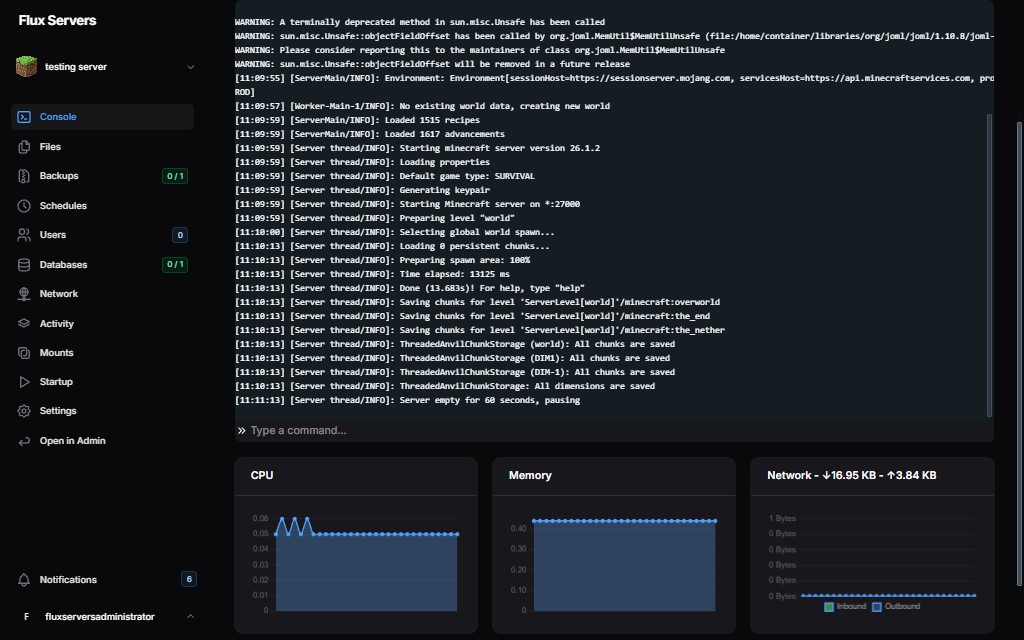This screenshot has width=1024, height=640.
Task: Click the 'Server empty for 60 seconds, pausing' log line
Action: (x=408, y=400)
